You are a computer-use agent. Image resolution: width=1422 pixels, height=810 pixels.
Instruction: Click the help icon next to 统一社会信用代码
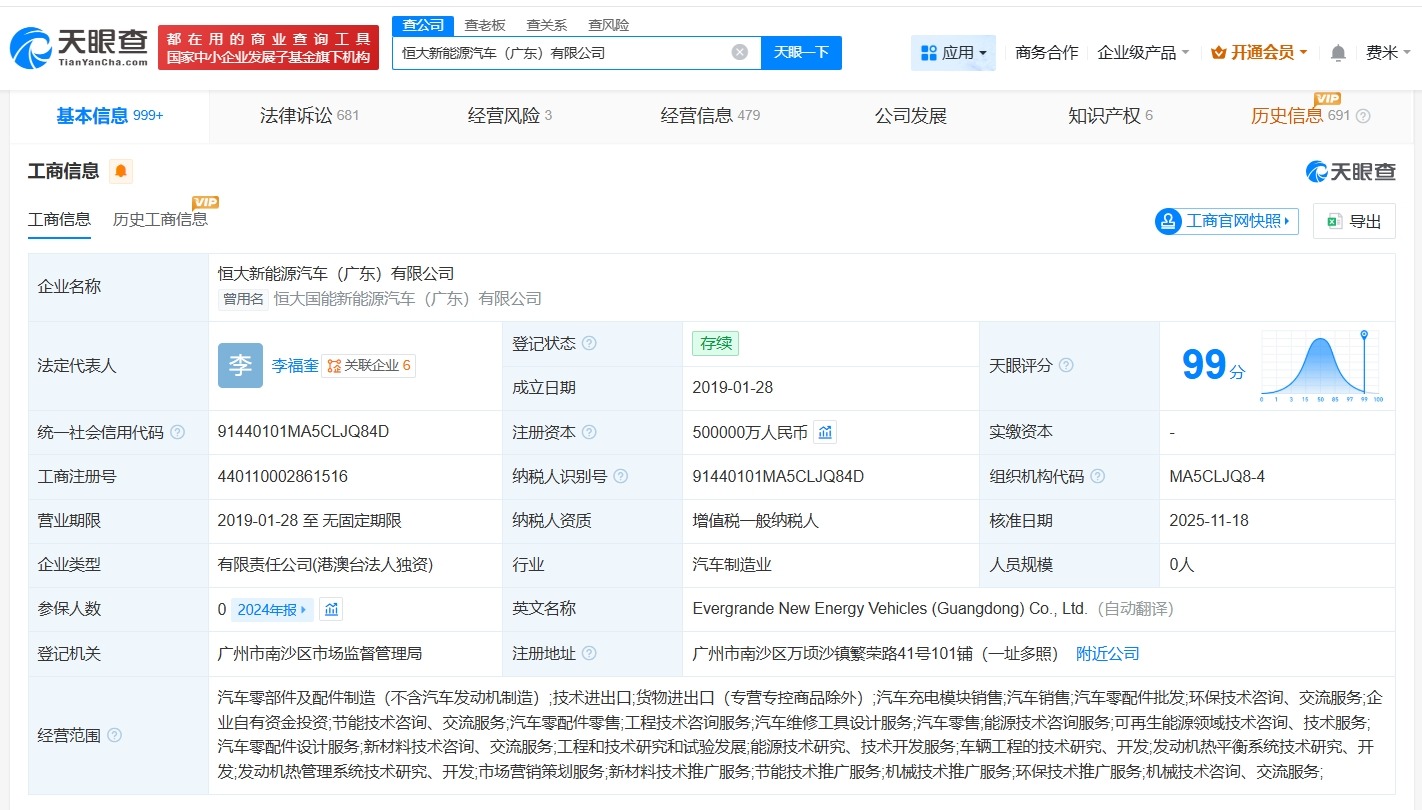tap(175, 432)
